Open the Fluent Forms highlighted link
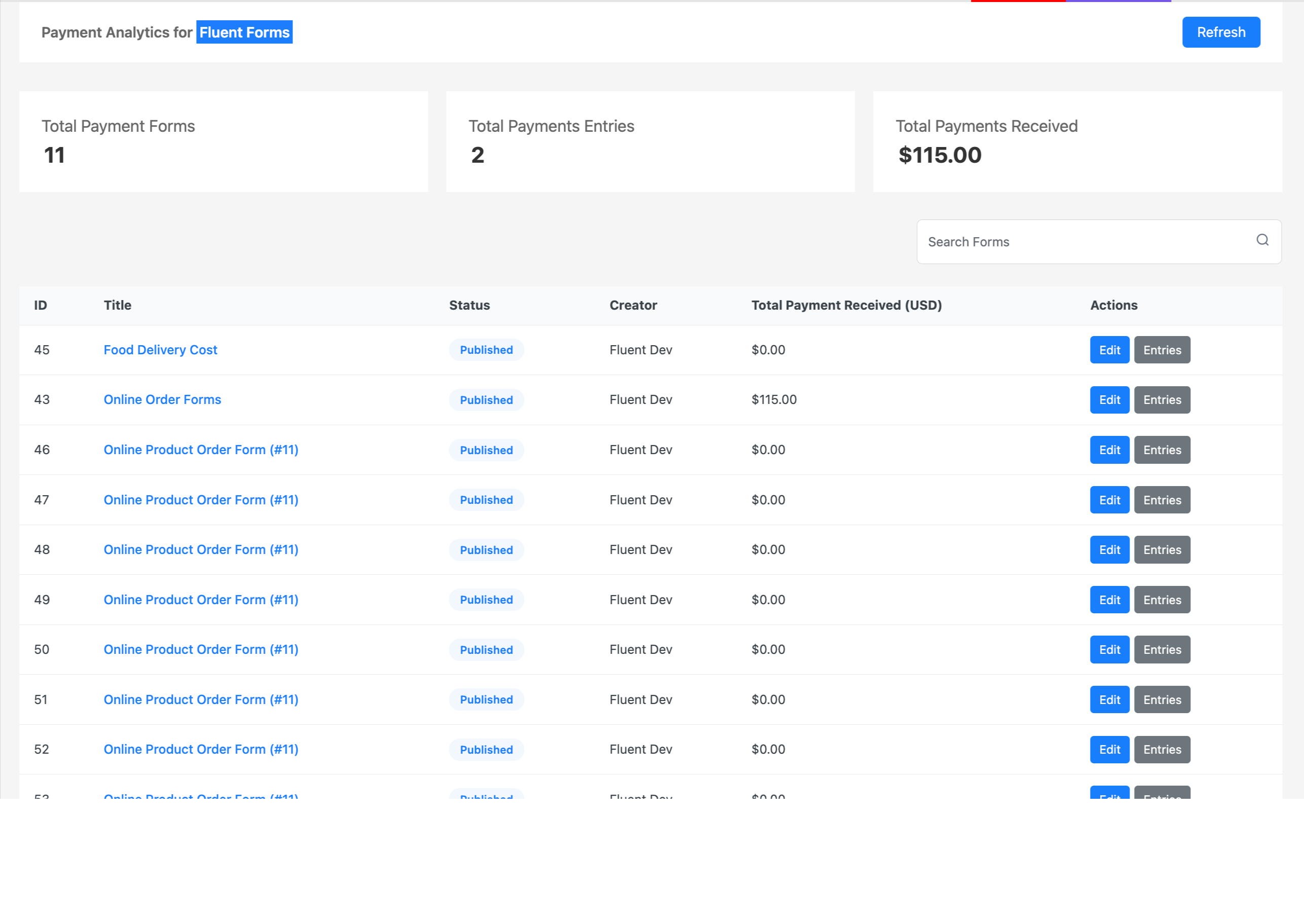This screenshot has height=924, width=1304. click(244, 32)
